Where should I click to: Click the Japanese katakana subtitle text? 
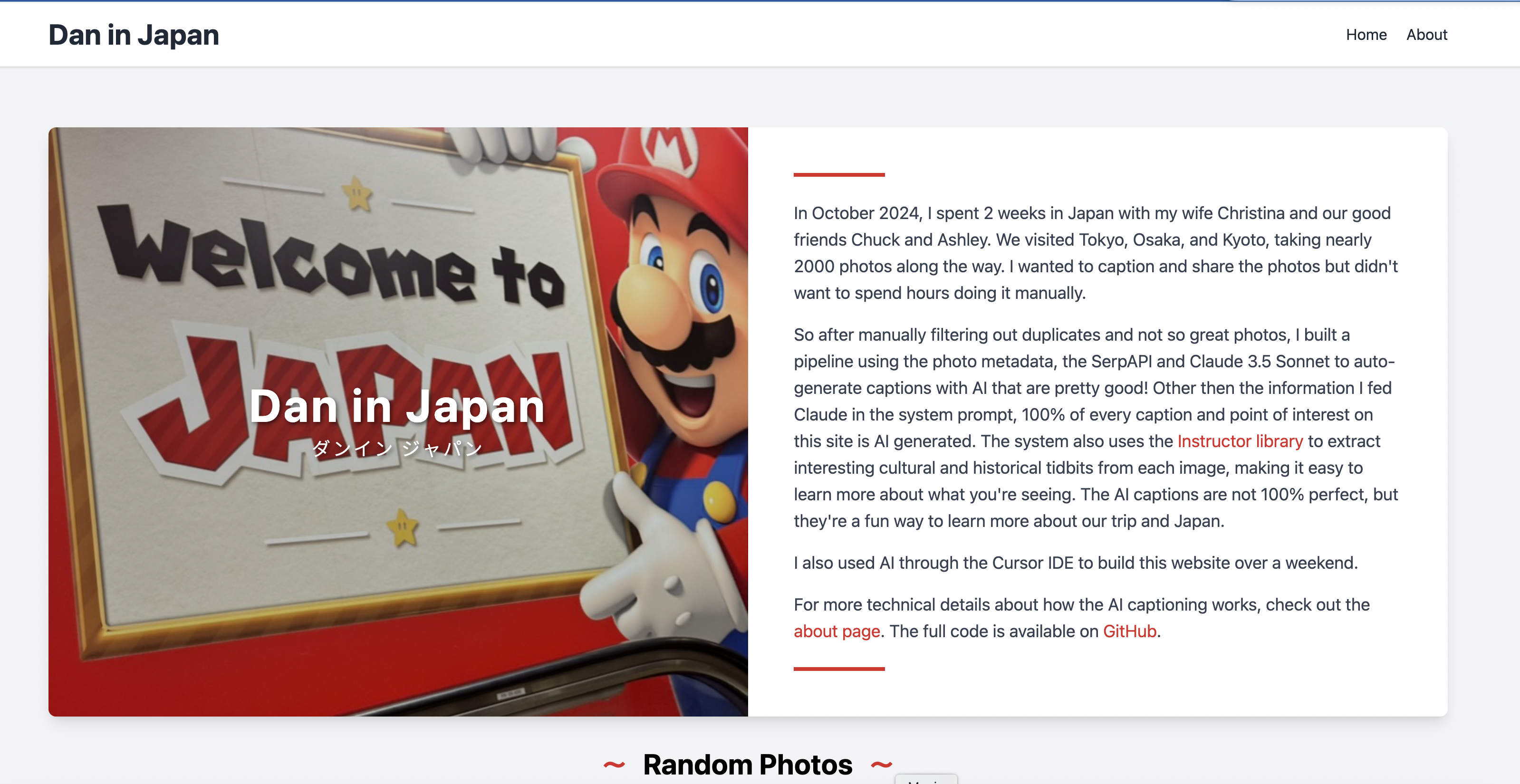pyautogui.click(x=396, y=449)
